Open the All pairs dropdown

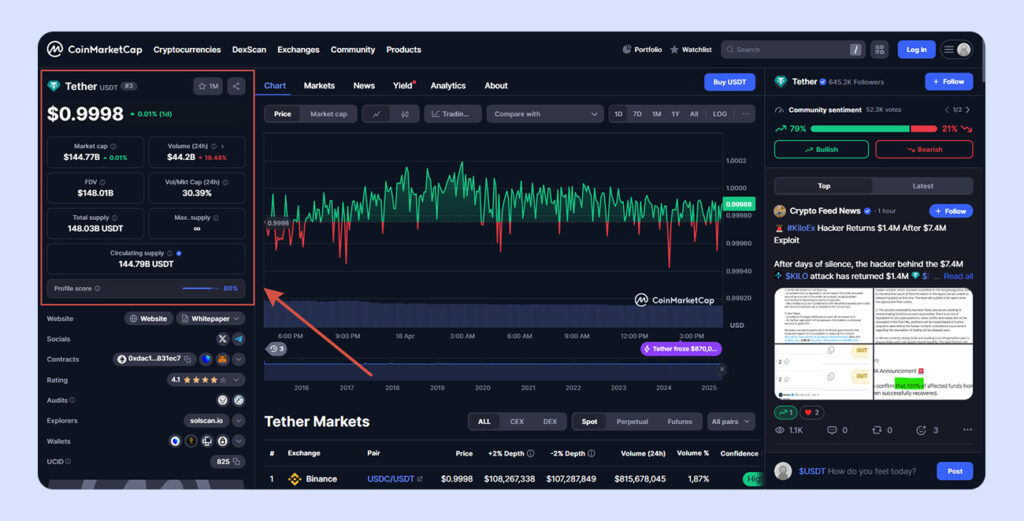(731, 422)
